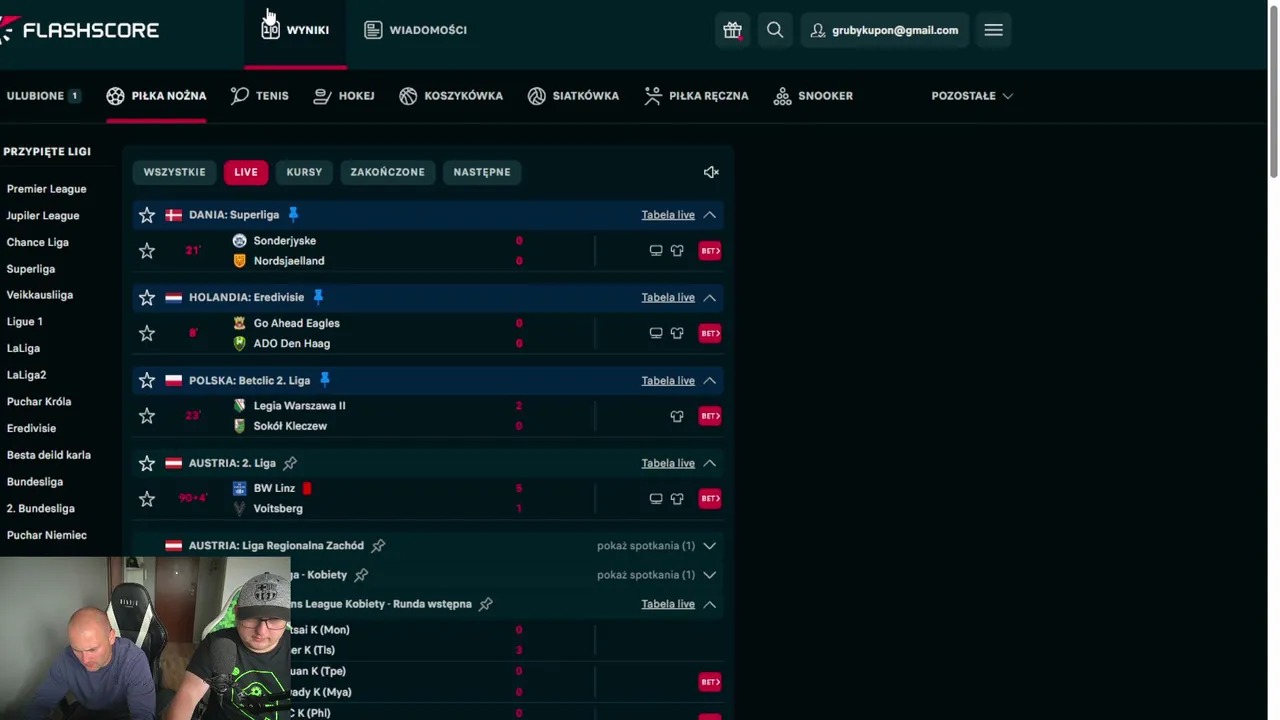1280x720 pixels.
Task: Open TV broadcast icon for BW Linz match
Action: click(656, 498)
